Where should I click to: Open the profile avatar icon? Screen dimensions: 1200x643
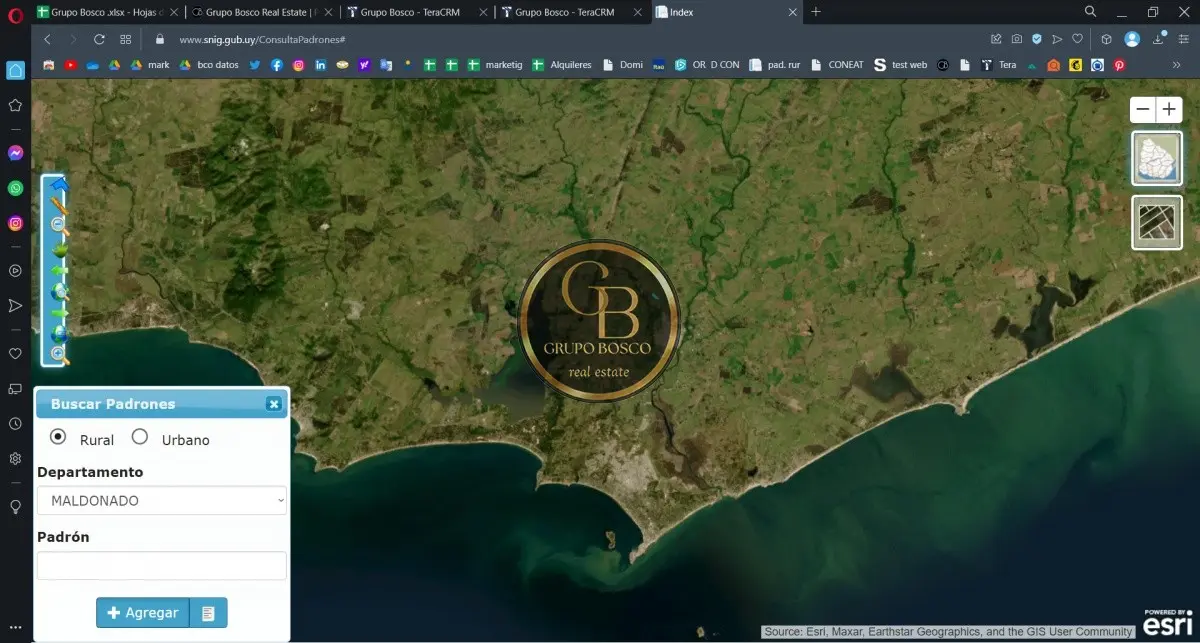[x=1132, y=39]
